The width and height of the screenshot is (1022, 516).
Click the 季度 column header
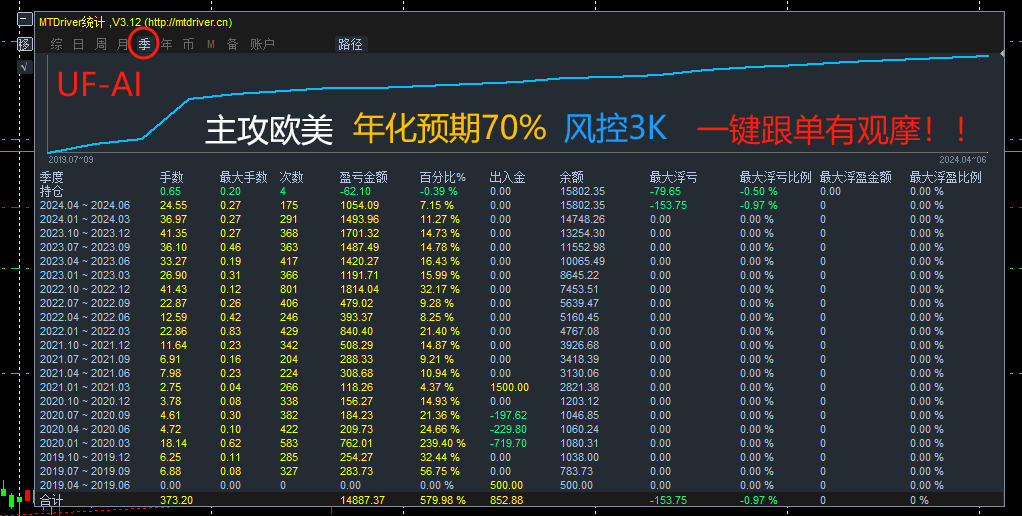coord(51,177)
